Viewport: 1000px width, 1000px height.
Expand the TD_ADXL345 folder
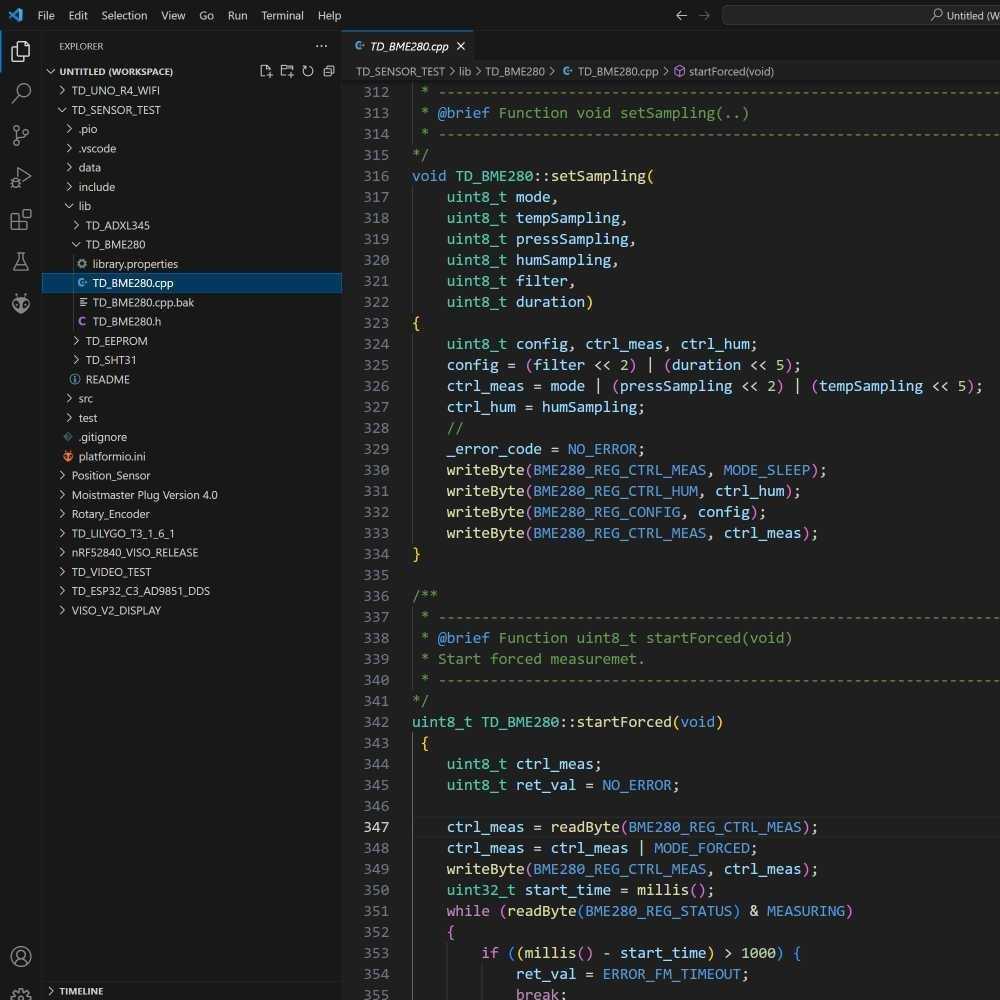[x=117, y=226]
